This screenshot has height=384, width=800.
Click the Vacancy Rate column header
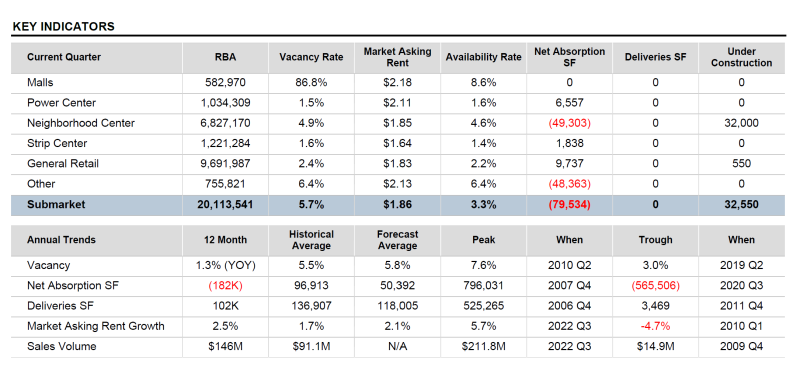311,57
